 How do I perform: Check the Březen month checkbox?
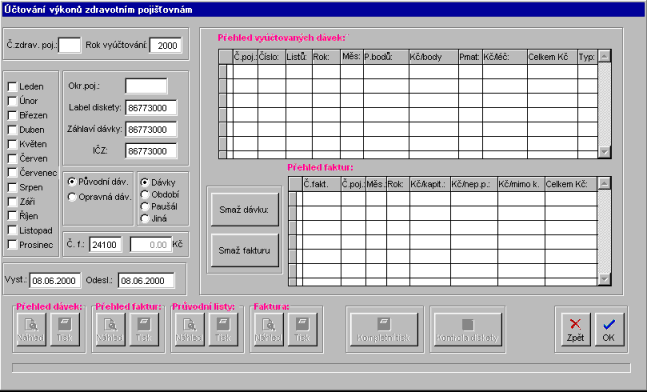12,116
